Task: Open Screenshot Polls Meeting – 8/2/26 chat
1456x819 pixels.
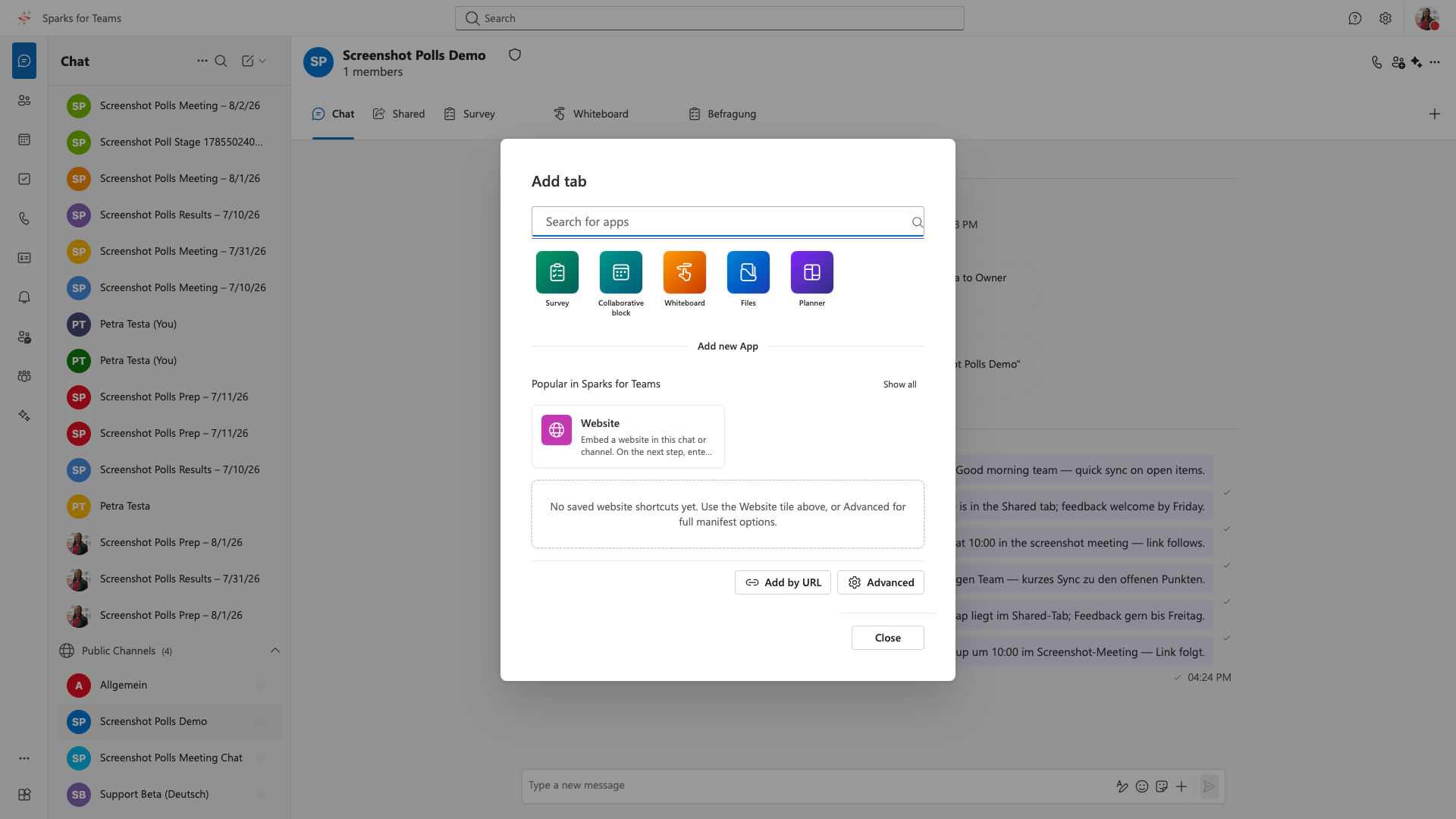Action: tap(169, 105)
